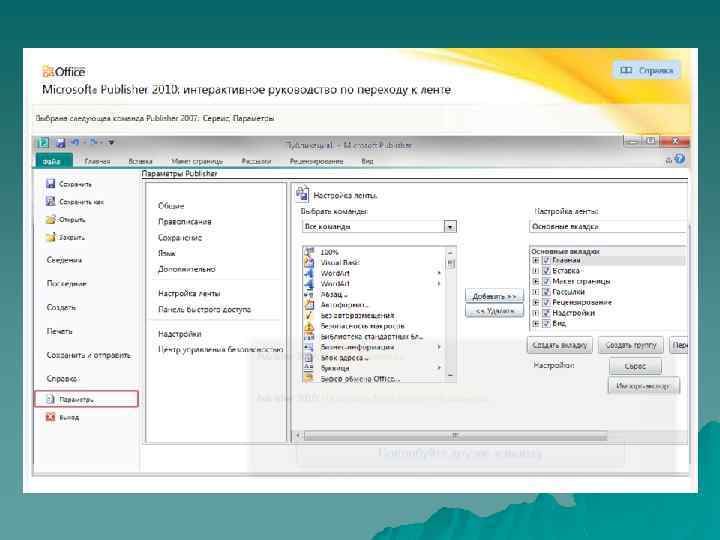Select the Бюро обмена Office icon
The width and height of the screenshot is (720, 540).
(309, 378)
